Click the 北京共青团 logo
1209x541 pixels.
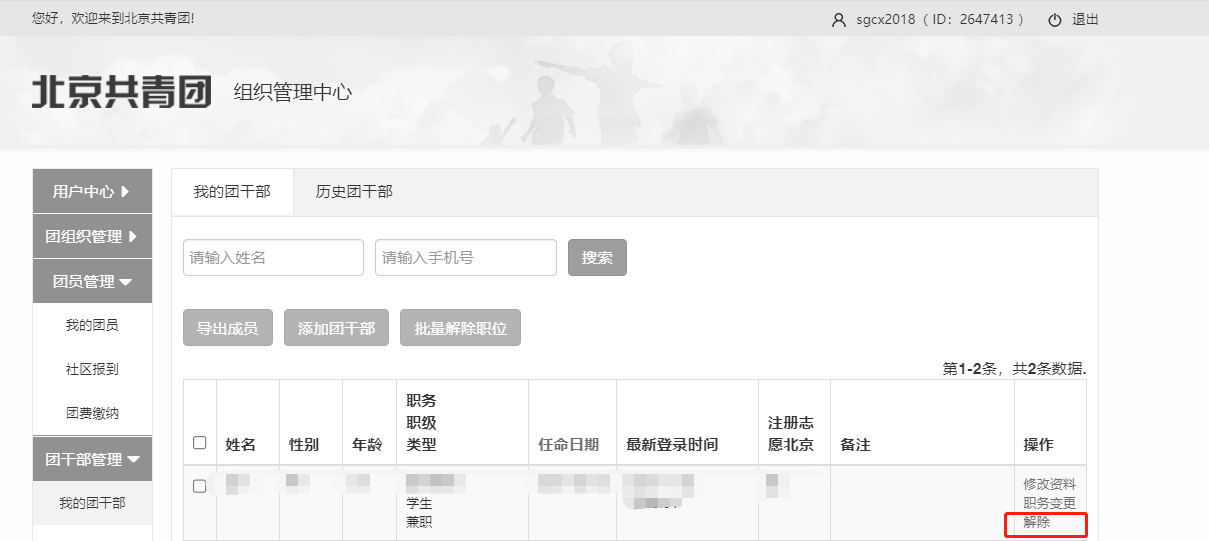click(122, 92)
